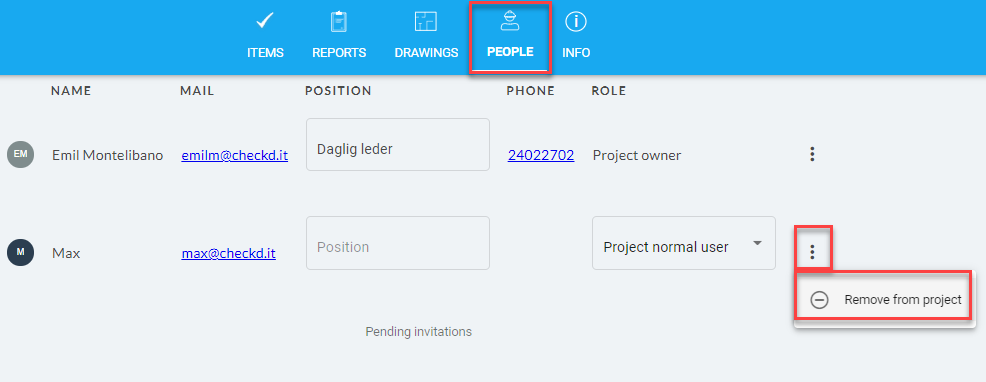The image size is (986, 382).
Task: Click Max's M avatar badge
Action: point(20,252)
